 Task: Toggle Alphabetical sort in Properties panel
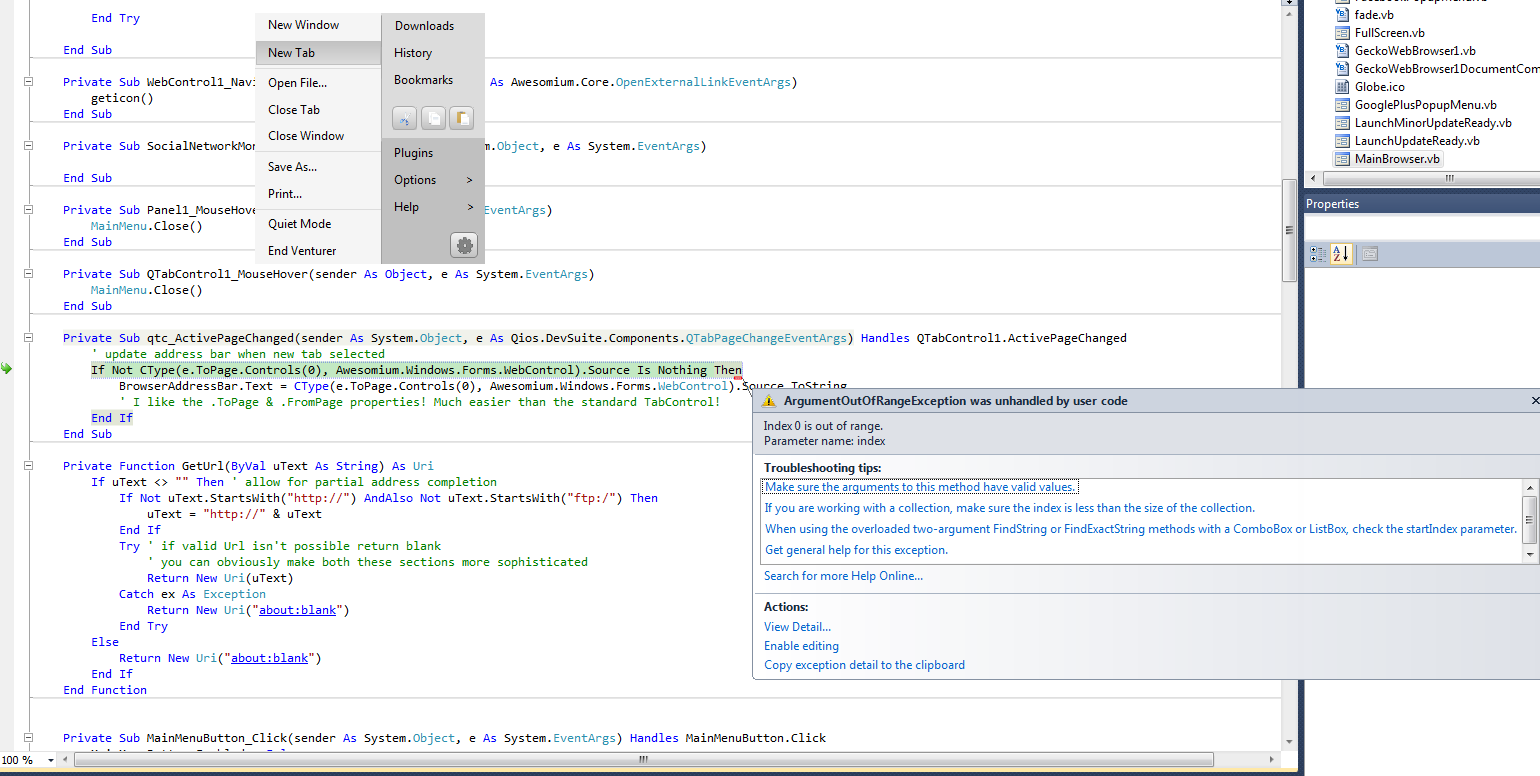point(1340,254)
